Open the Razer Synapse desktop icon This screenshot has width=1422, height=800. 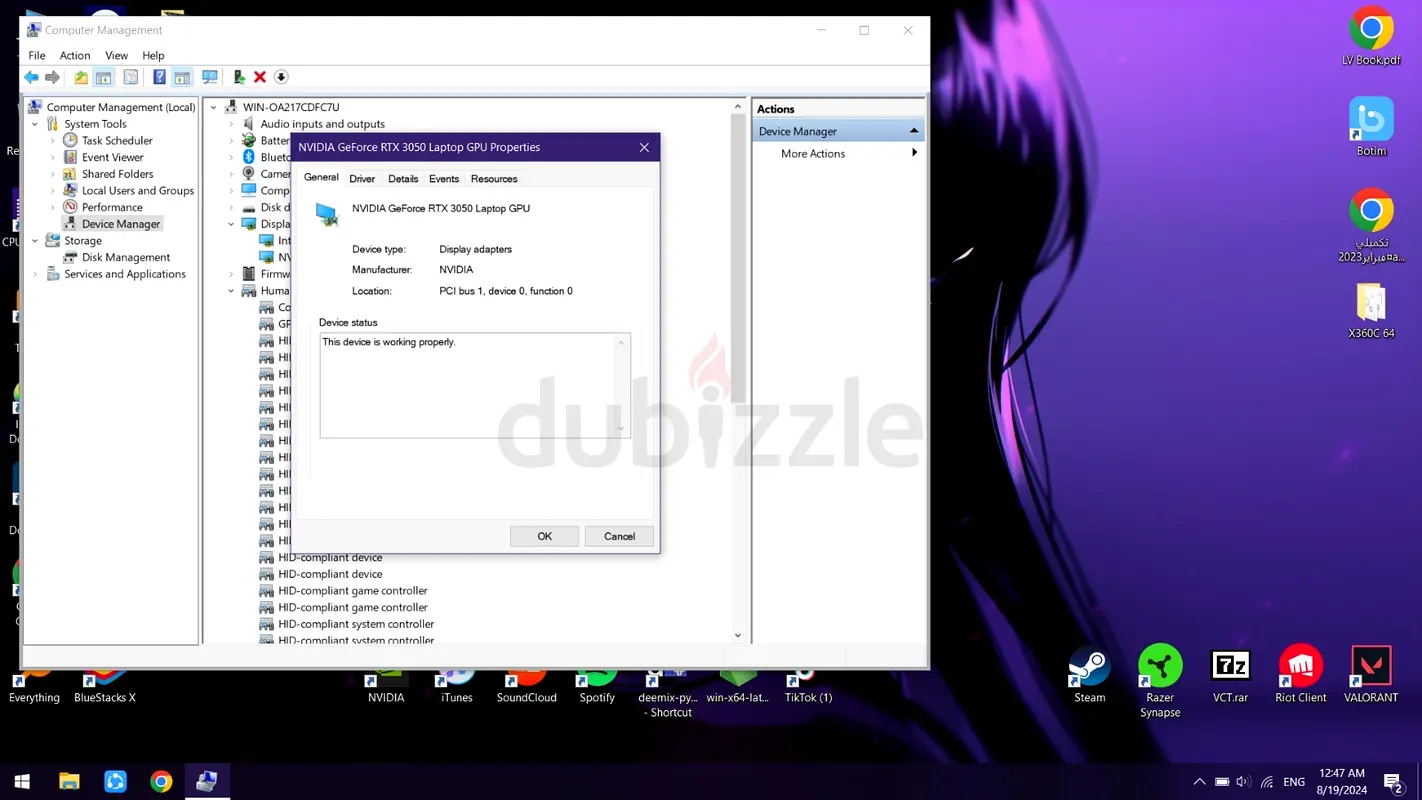point(1160,682)
